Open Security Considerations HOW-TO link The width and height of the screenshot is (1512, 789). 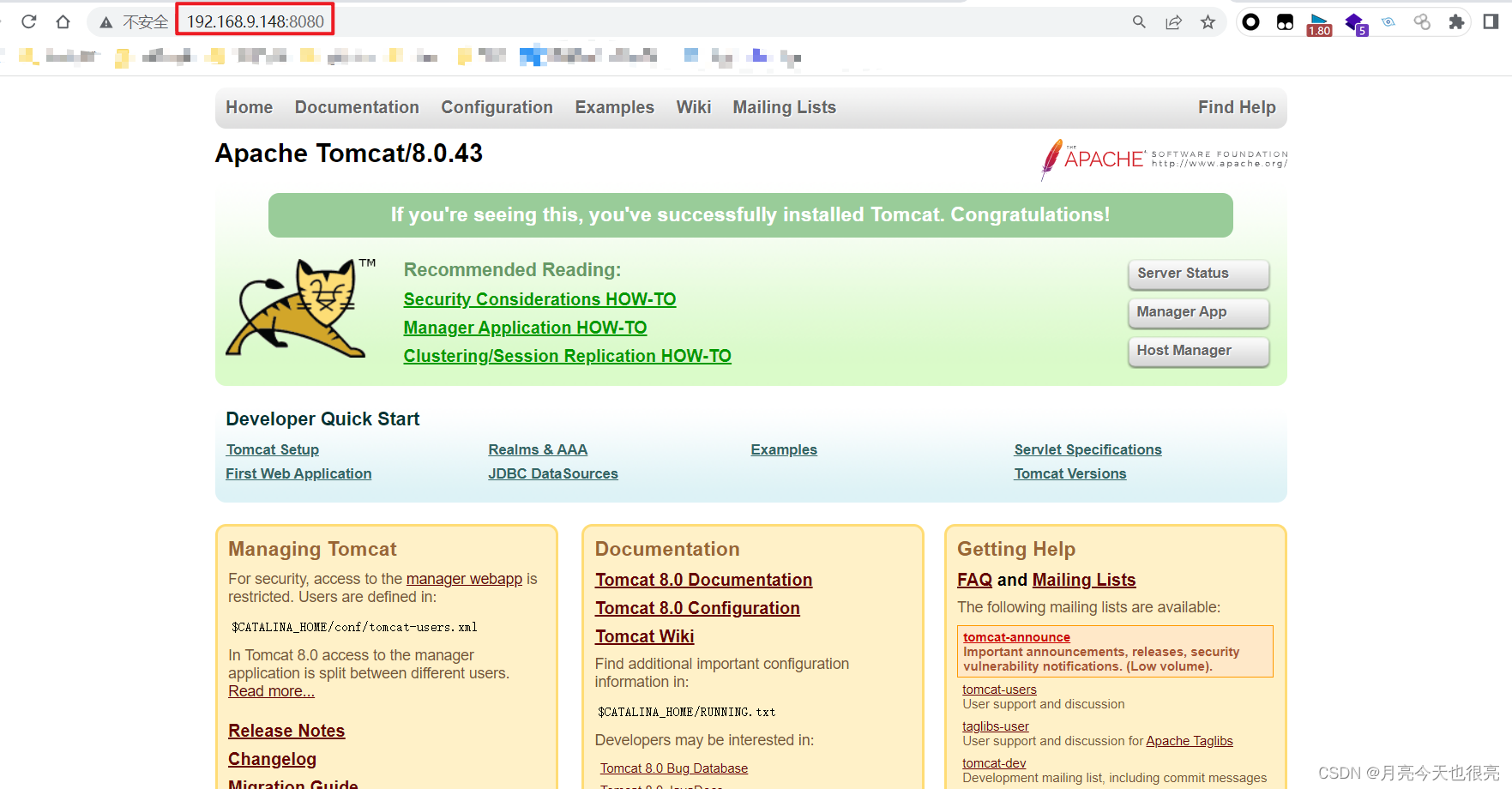(x=539, y=299)
